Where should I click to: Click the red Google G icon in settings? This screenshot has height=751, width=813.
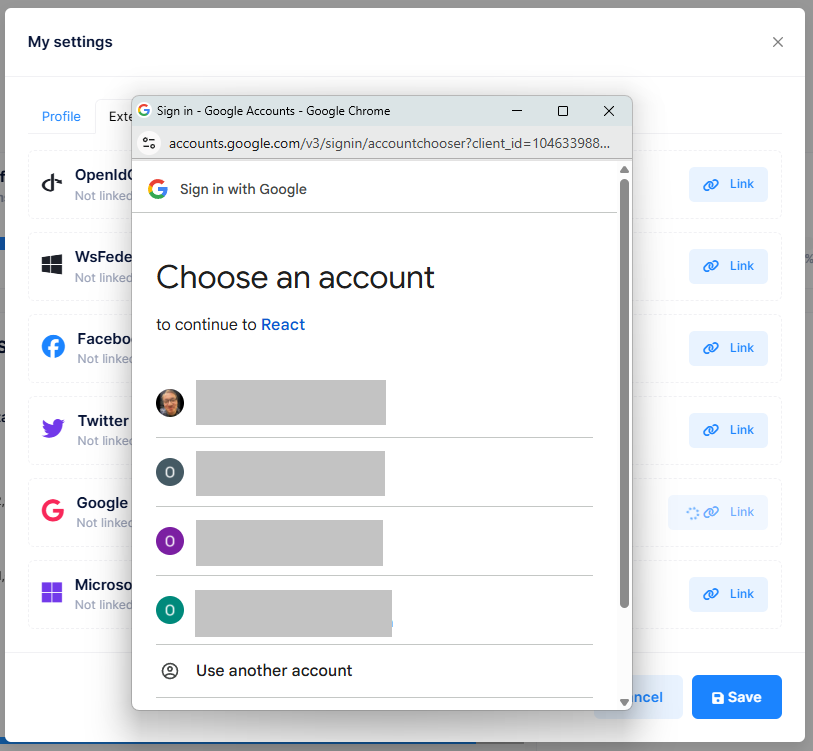tap(53, 510)
